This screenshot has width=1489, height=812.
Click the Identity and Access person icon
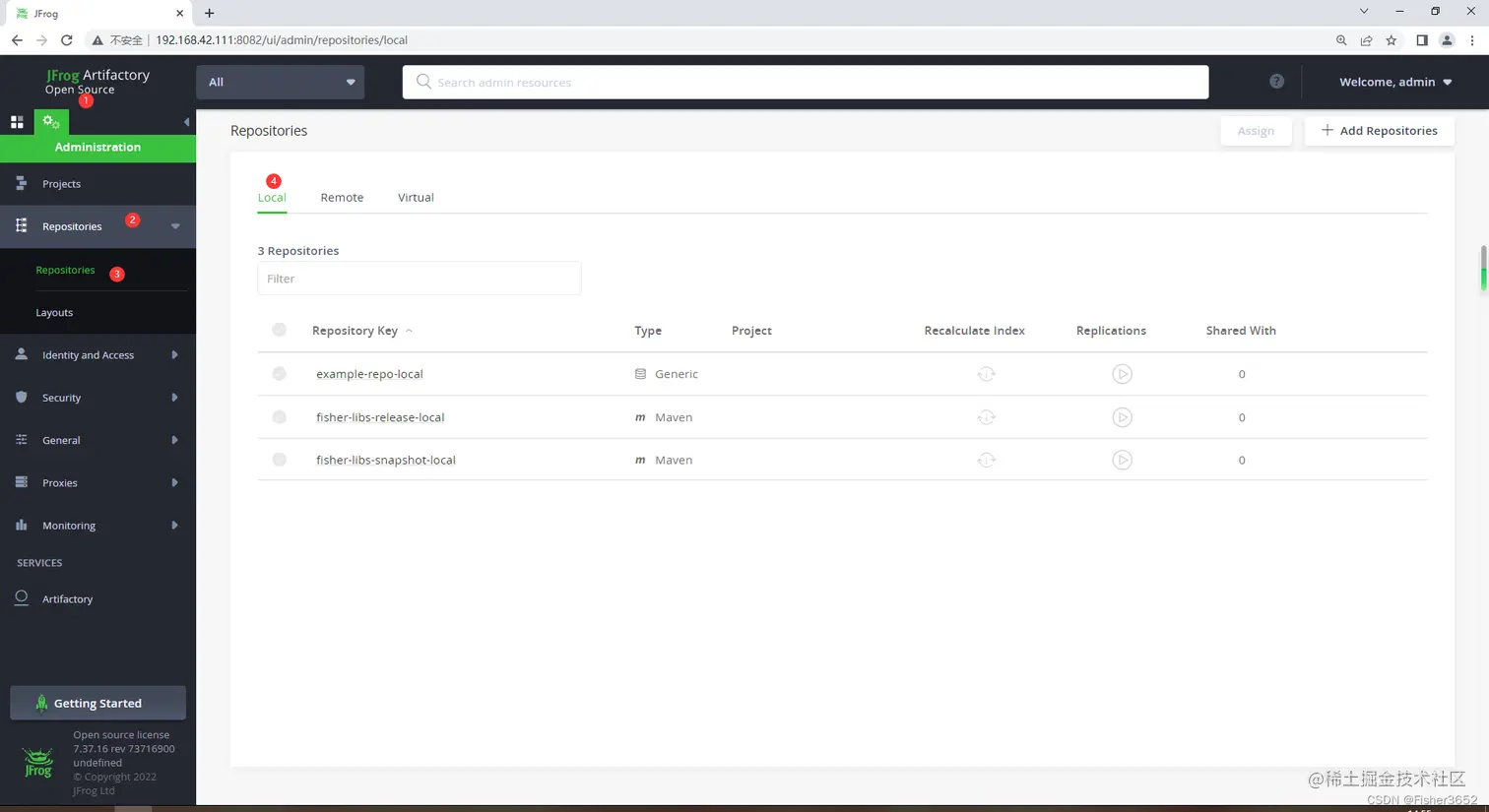pos(21,354)
